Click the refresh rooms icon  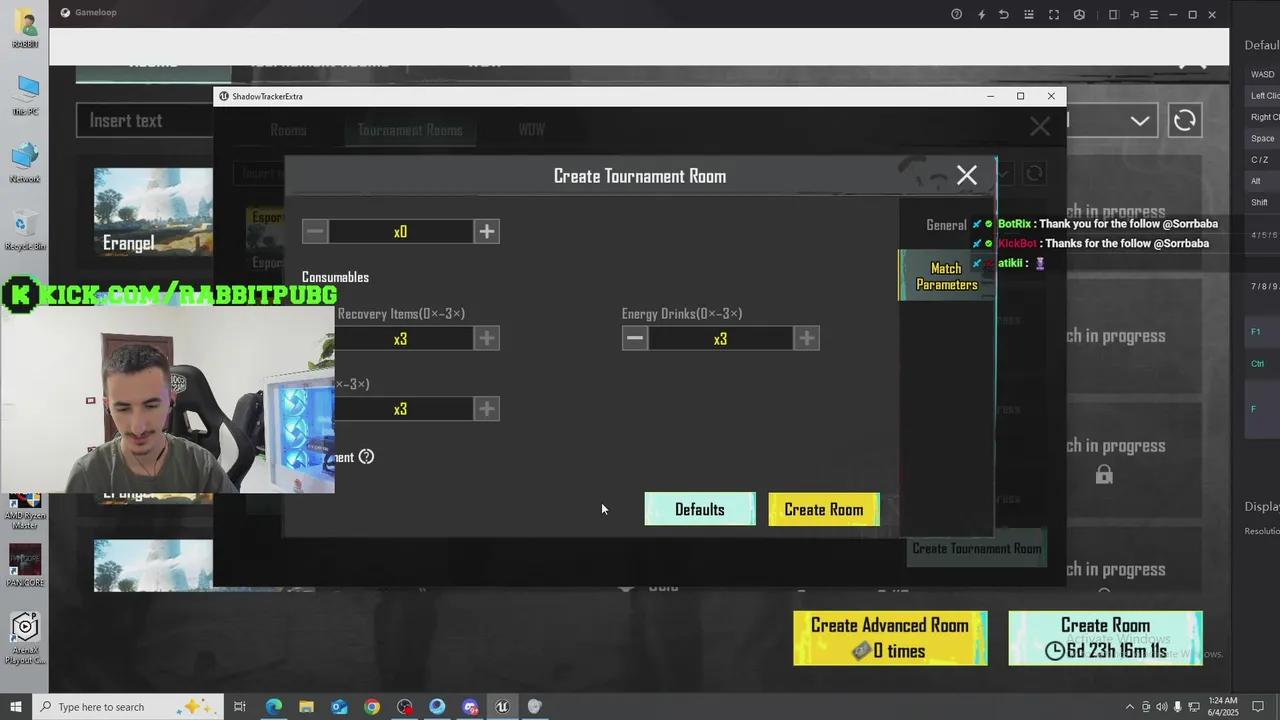point(1184,120)
